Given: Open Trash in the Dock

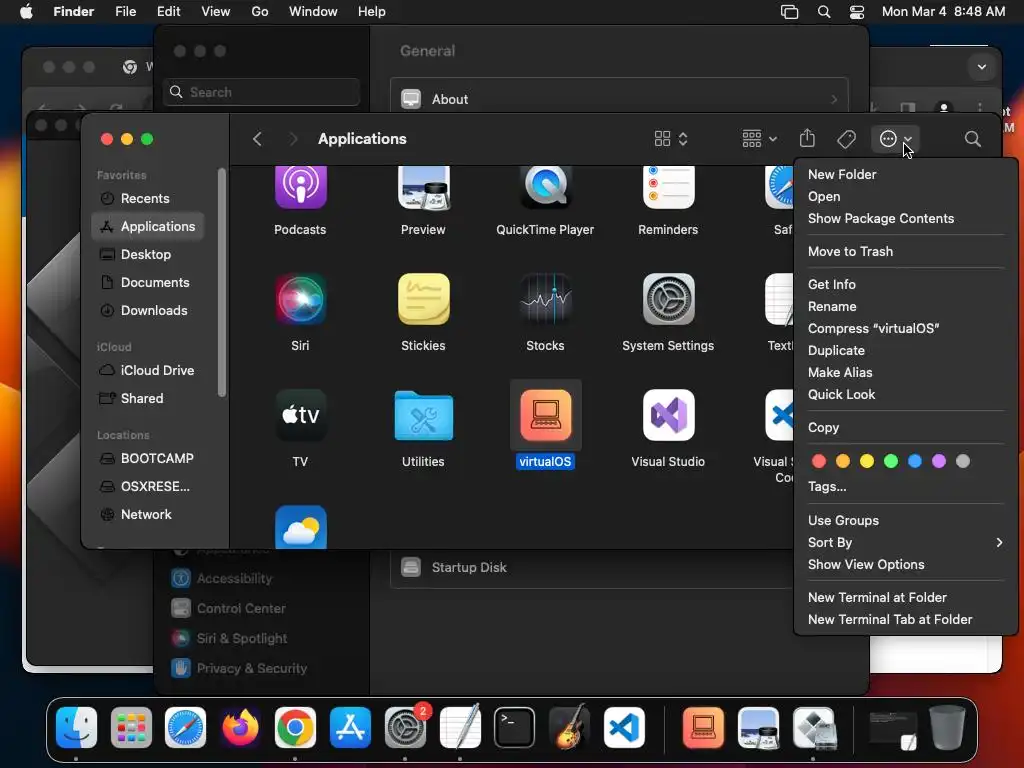Looking at the screenshot, I should [947, 727].
